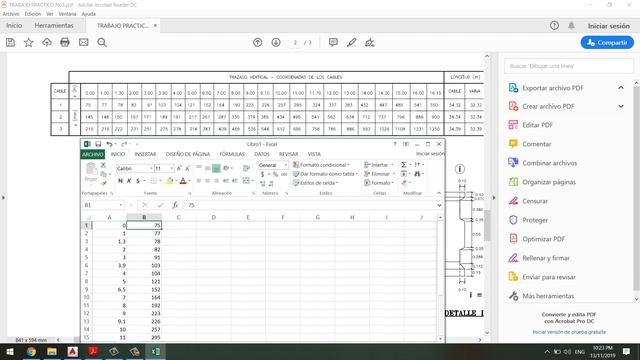The image size is (640, 360).
Task: Toggle underline S formatting in Excel
Action: pos(138,181)
